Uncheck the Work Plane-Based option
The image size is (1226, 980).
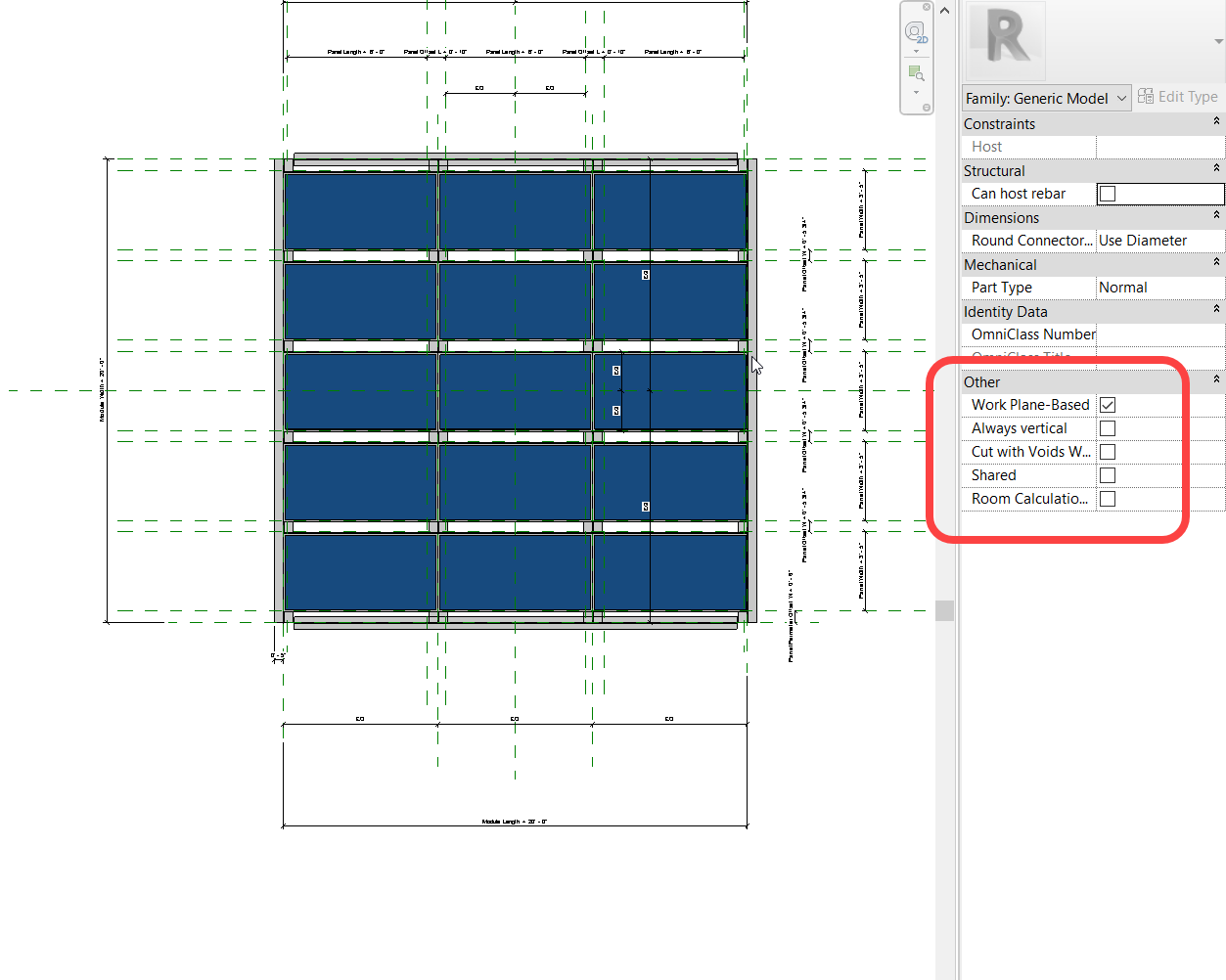1107,404
